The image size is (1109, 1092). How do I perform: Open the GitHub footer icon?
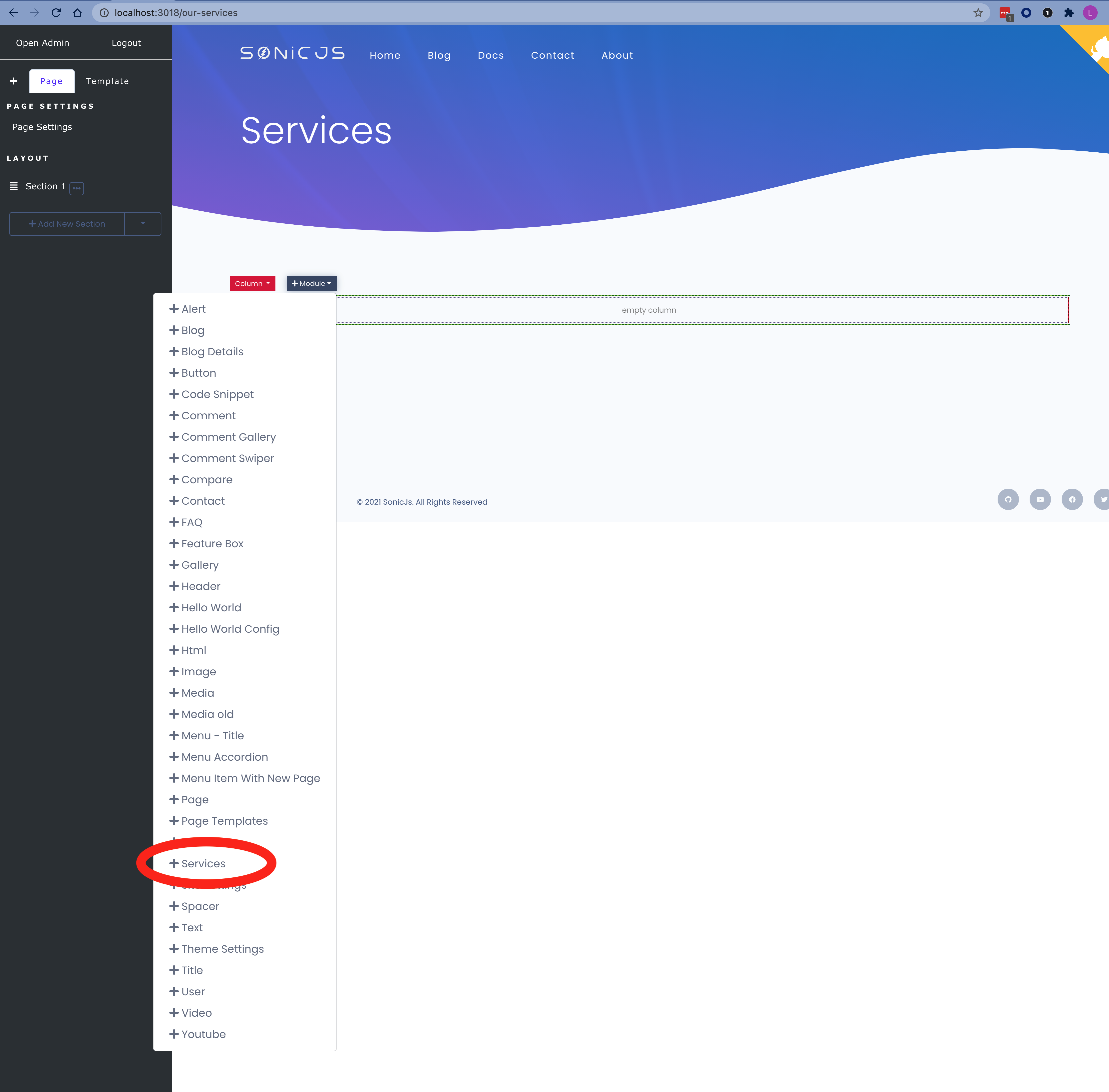click(x=1008, y=499)
